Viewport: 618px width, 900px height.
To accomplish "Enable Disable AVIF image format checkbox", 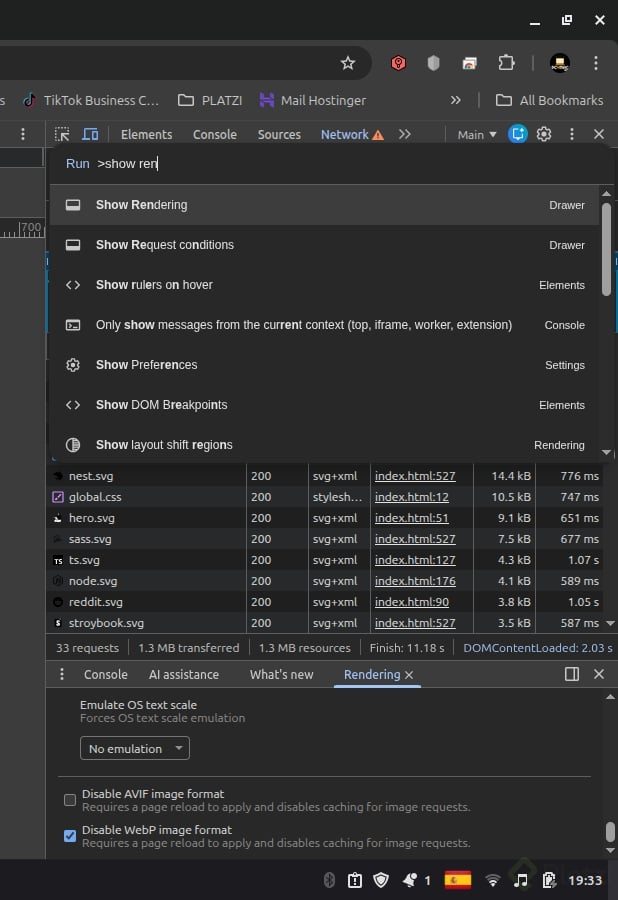I will click(70, 800).
